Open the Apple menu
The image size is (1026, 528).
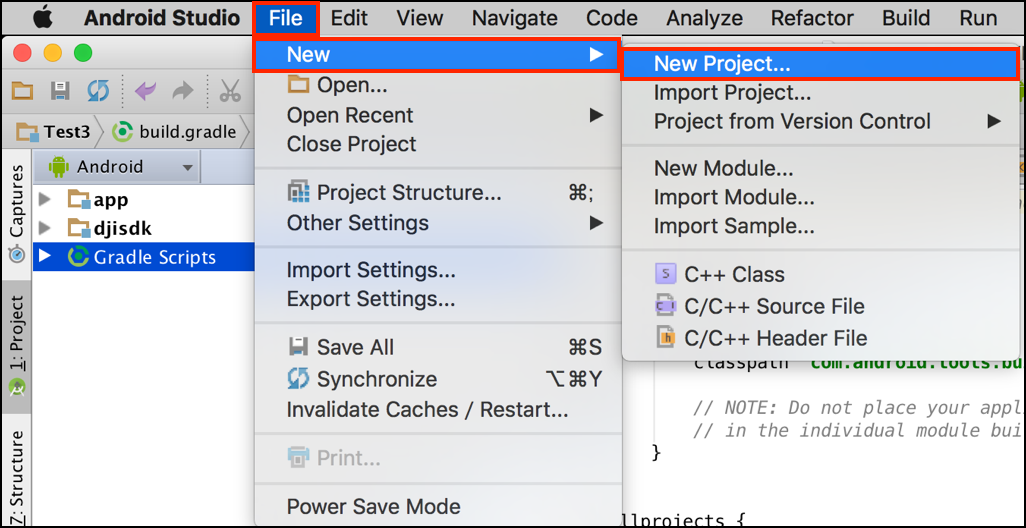(x=42, y=18)
